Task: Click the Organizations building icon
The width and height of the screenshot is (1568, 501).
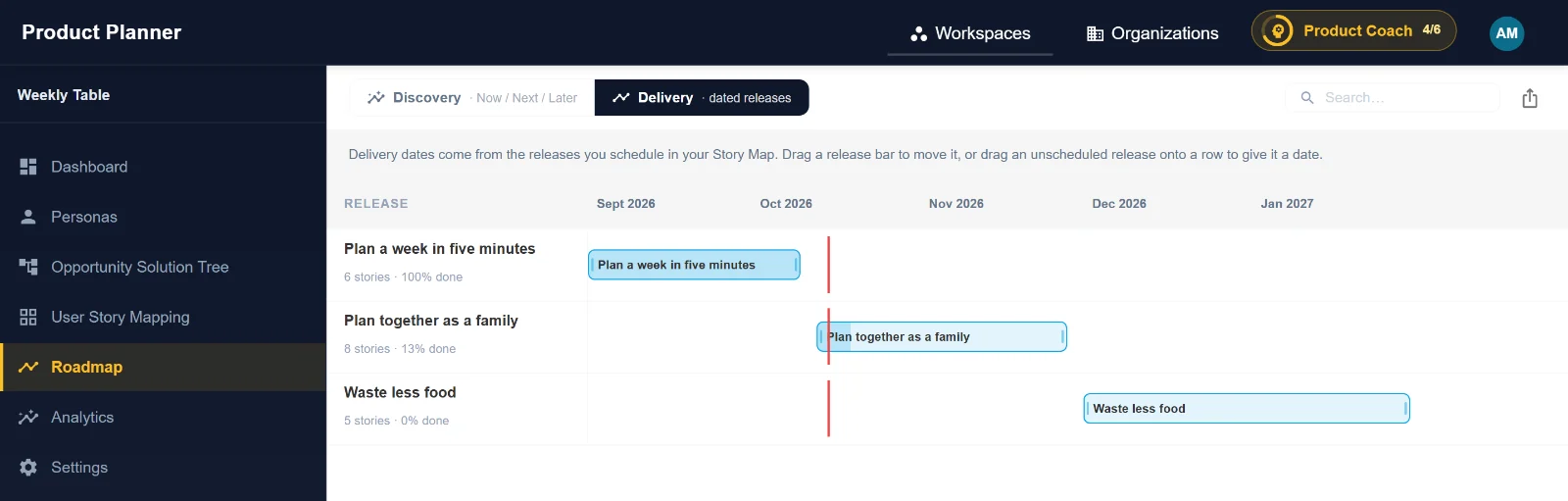Action: [x=1095, y=33]
